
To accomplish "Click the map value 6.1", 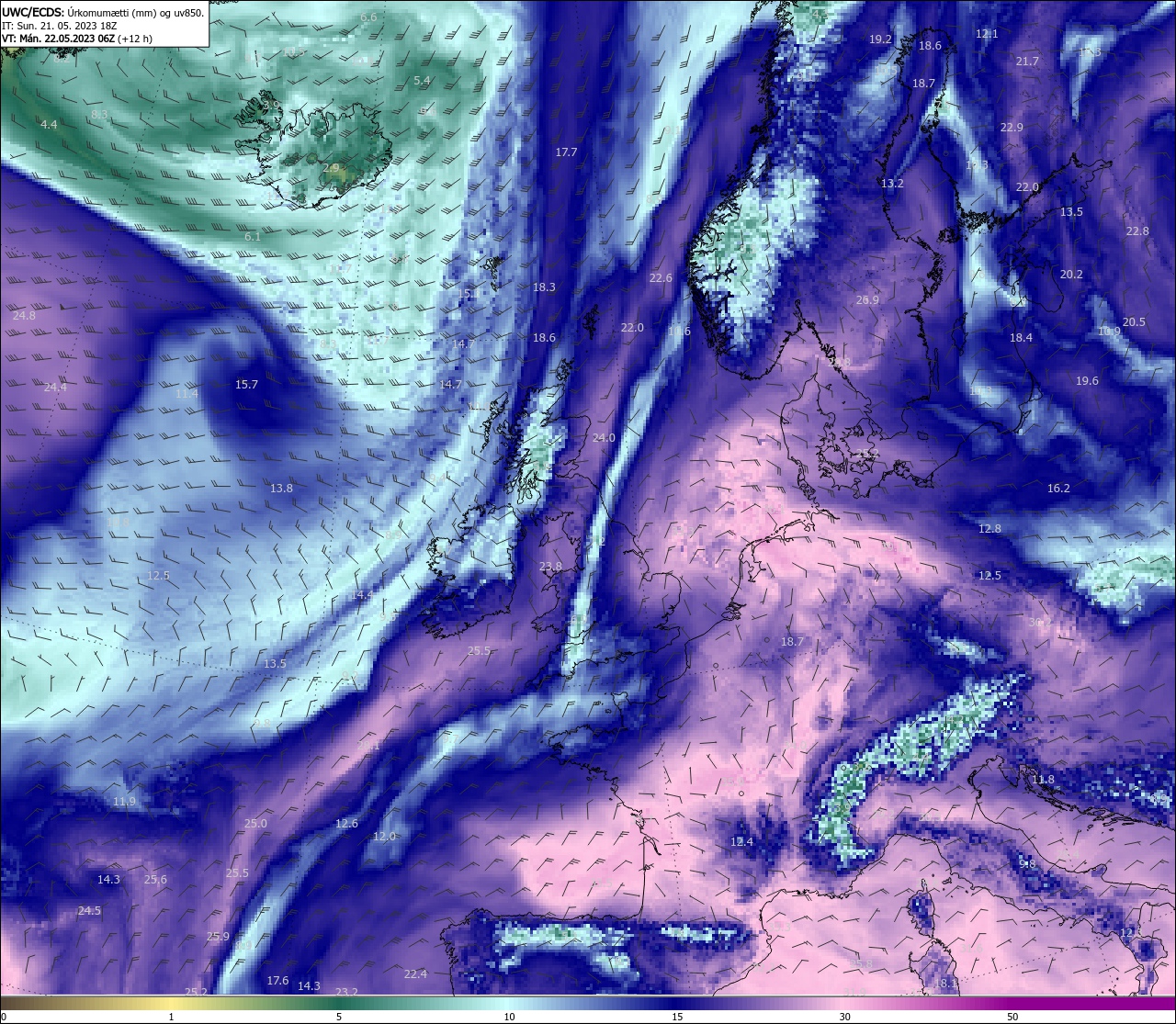I will 252,237.
